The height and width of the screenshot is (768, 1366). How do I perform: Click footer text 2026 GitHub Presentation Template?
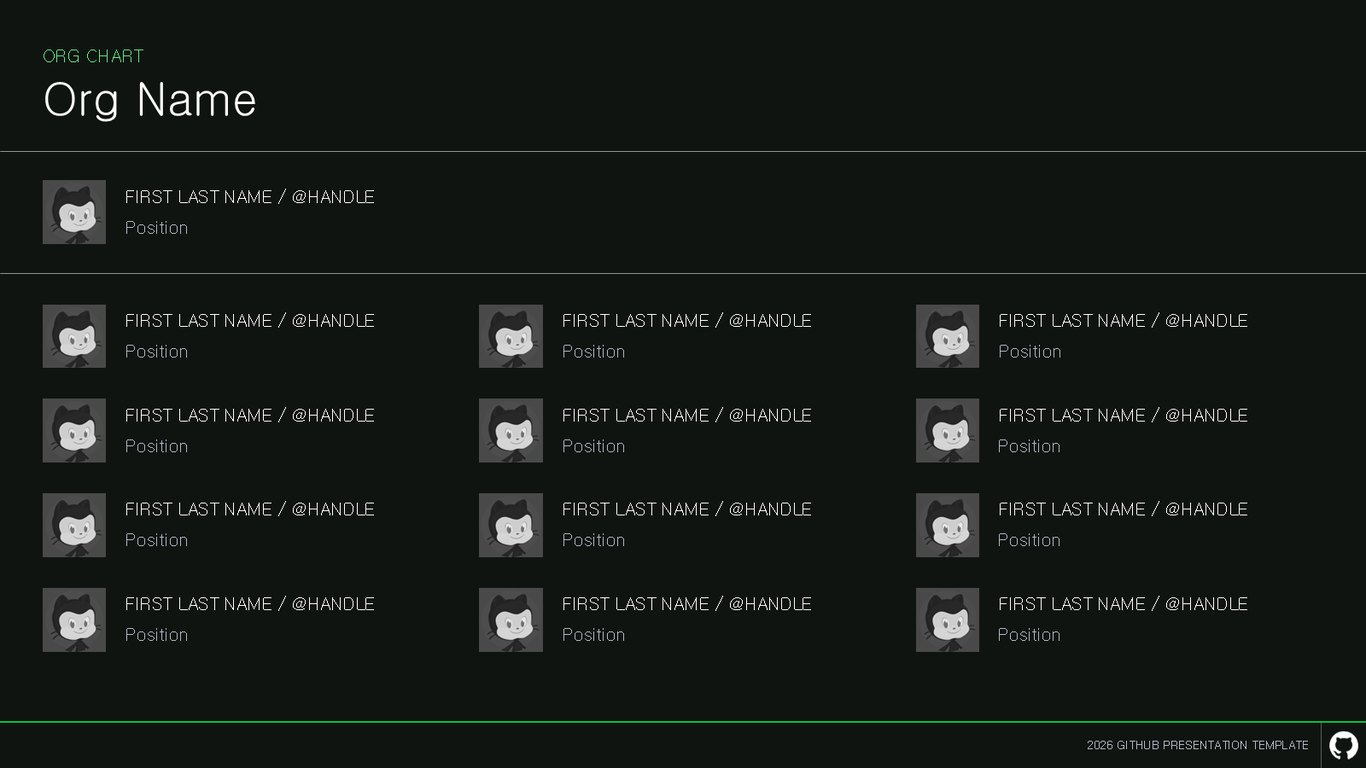click(1197, 745)
